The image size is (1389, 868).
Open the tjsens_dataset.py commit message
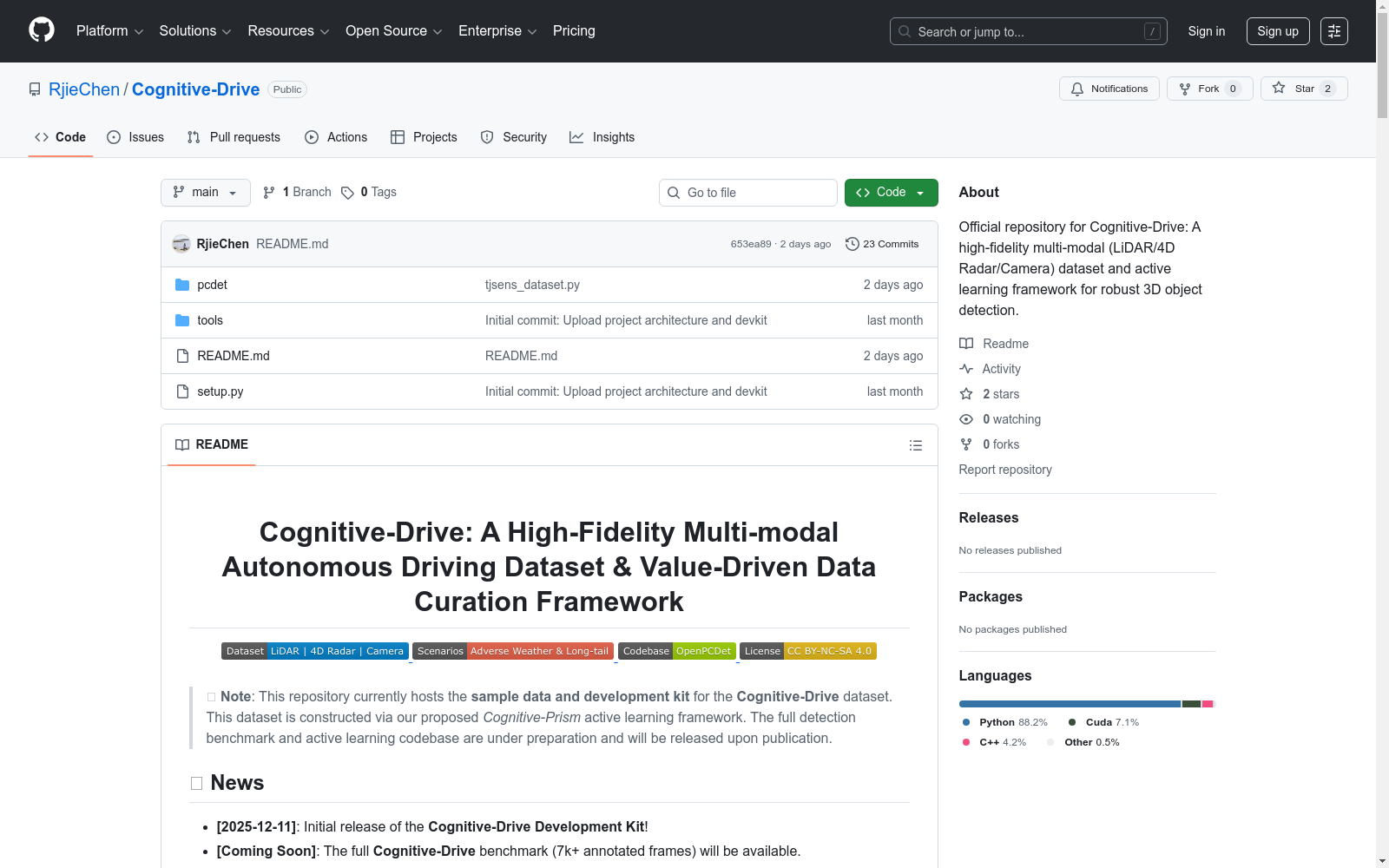[532, 285]
